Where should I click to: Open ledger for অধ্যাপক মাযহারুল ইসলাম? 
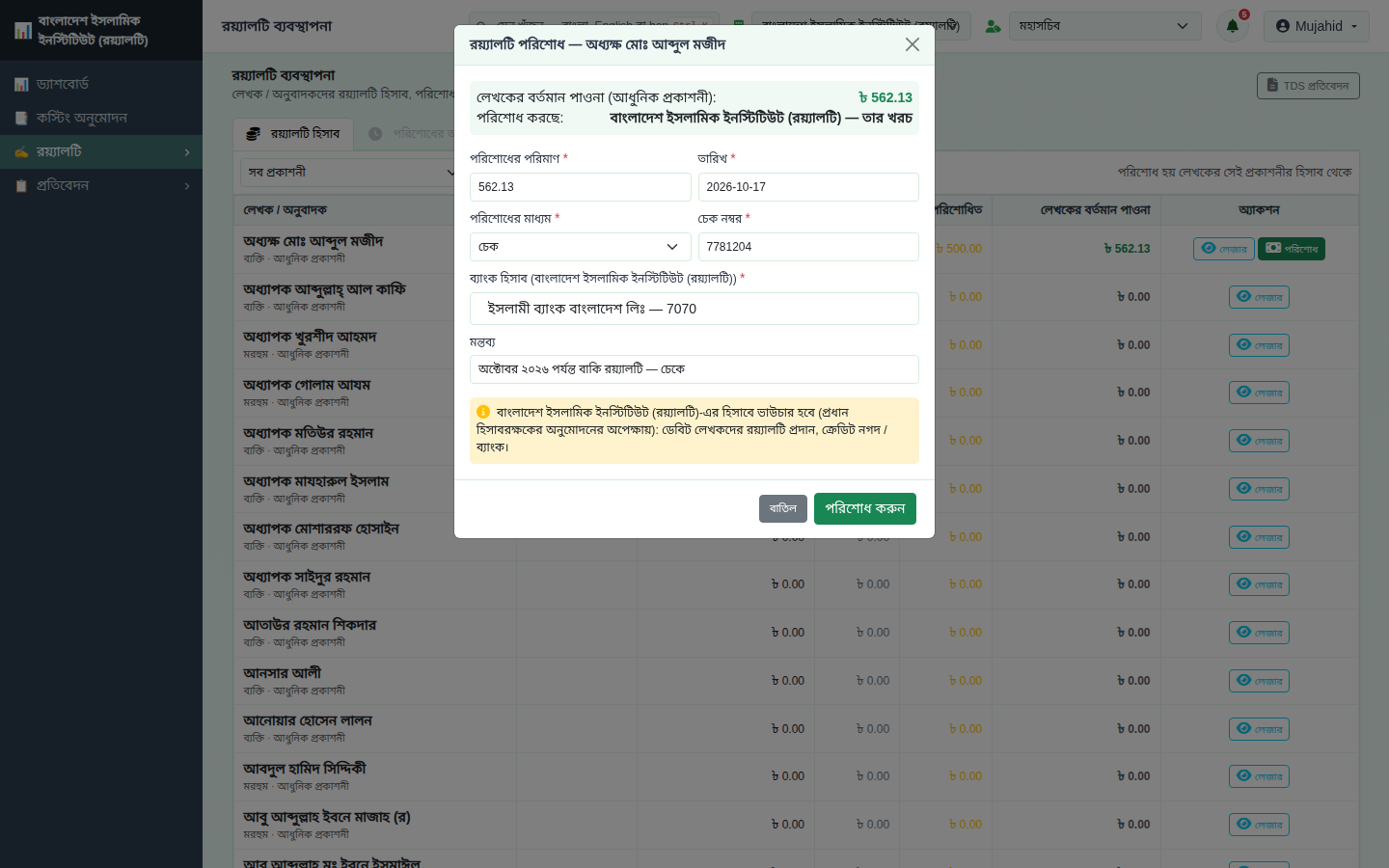coord(1259,489)
